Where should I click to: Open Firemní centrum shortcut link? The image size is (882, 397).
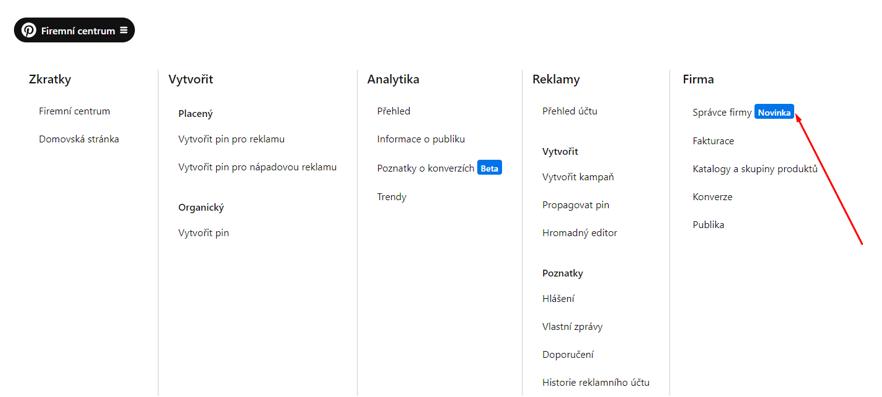click(74, 111)
